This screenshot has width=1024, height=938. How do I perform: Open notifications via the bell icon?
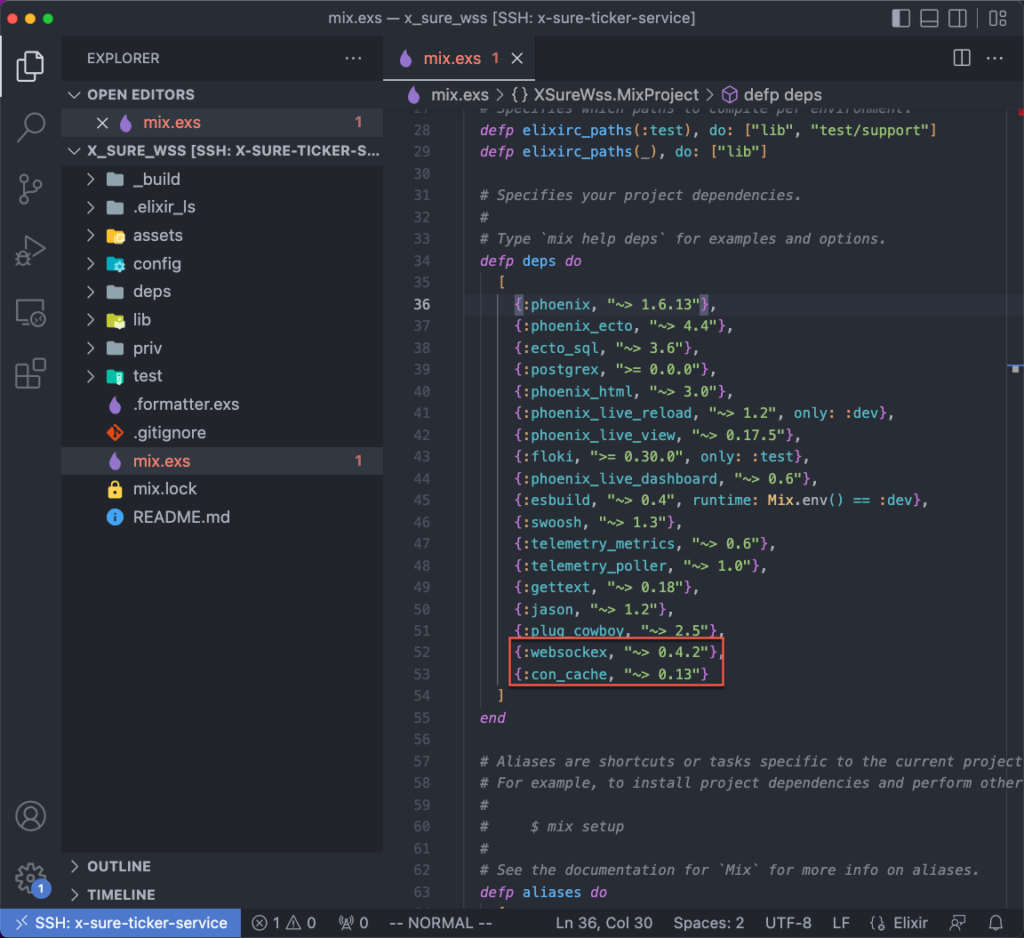[x=994, y=922]
